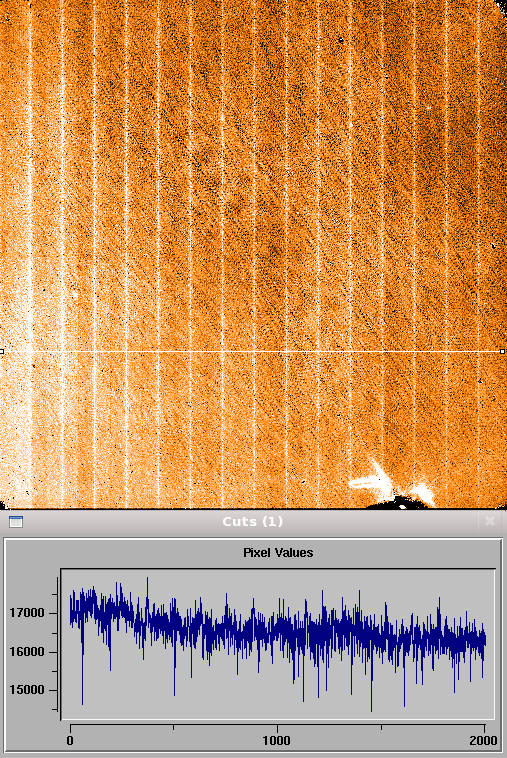Click the 0 x-axis tick label

coord(71,740)
